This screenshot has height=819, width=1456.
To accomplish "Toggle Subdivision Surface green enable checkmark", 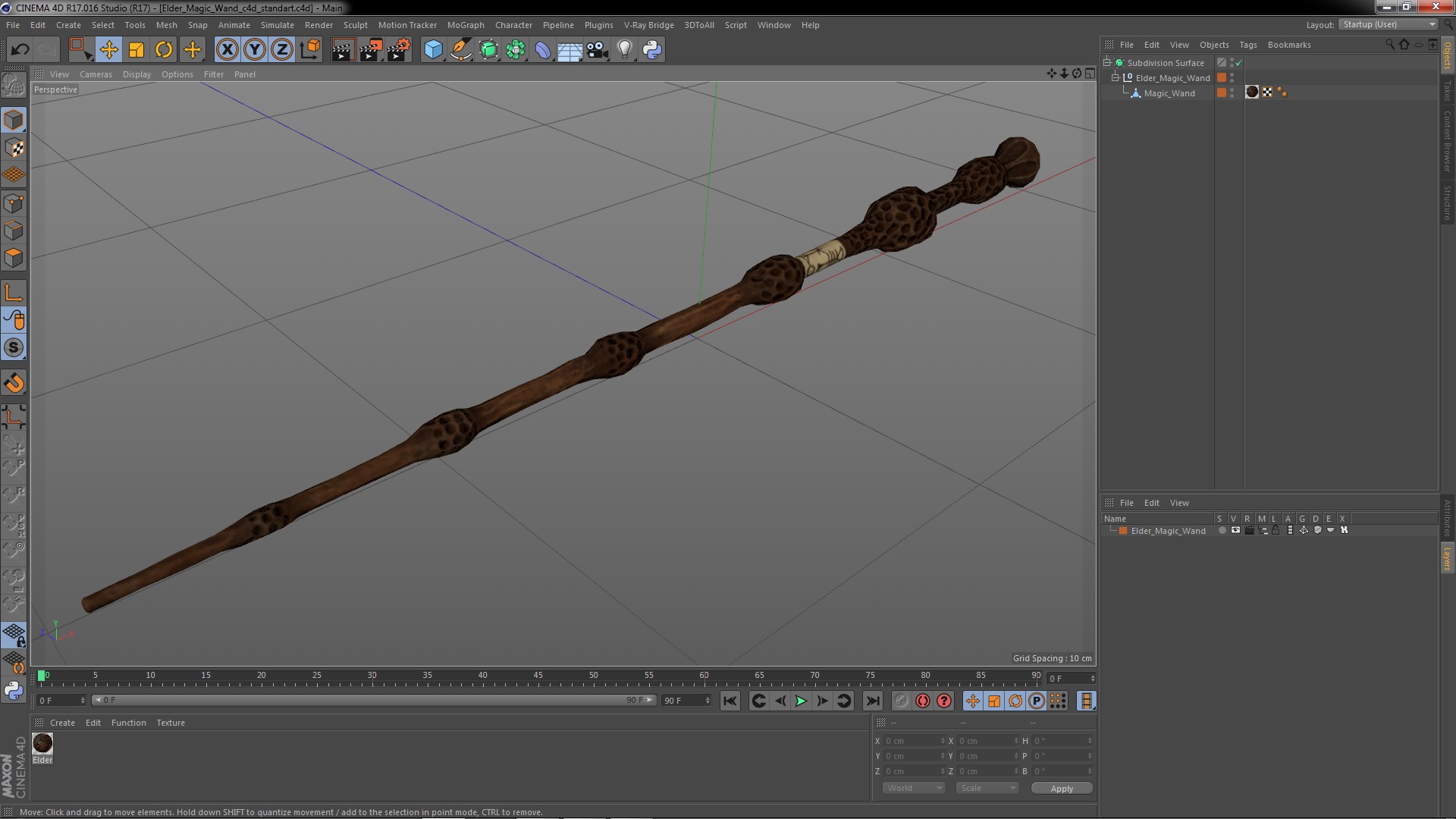I will 1239,63.
